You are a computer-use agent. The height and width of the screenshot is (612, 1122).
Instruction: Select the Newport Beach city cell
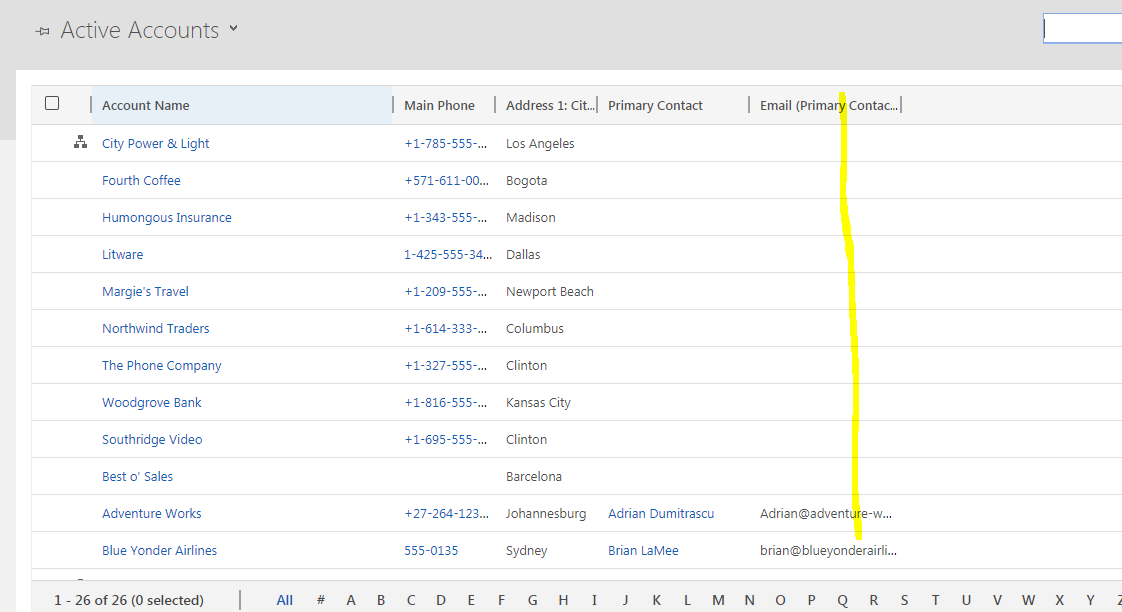550,291
